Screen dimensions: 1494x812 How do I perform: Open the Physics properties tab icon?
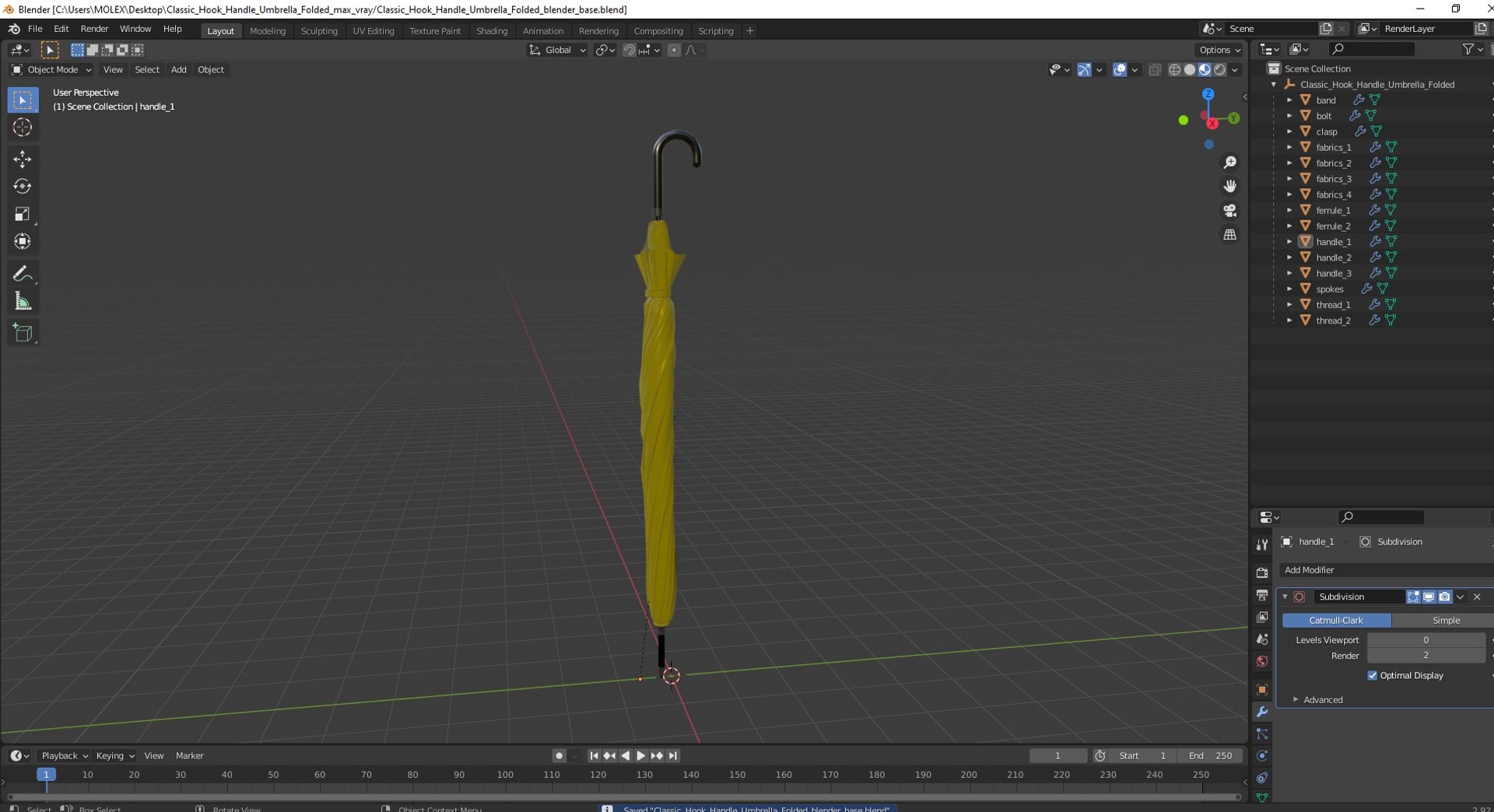point(1262,756)
